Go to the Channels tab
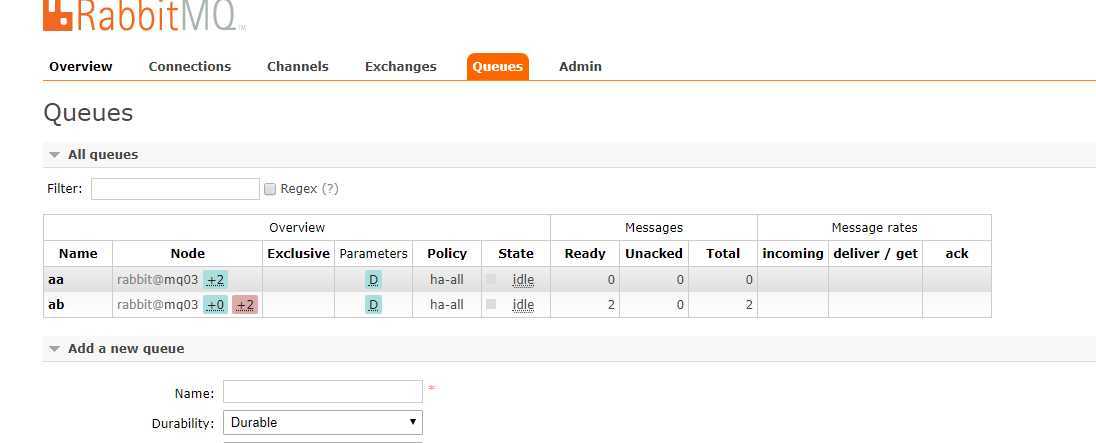Image resolution: width=1096 pixels, height=443 pixels. click(x=297, y=66)
